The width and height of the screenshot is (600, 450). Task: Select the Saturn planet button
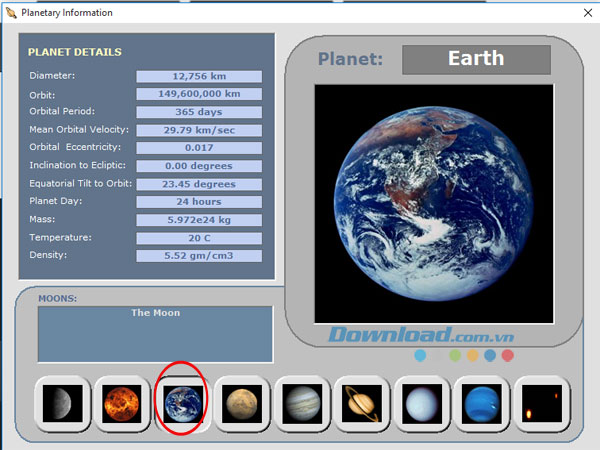(362, 404)
